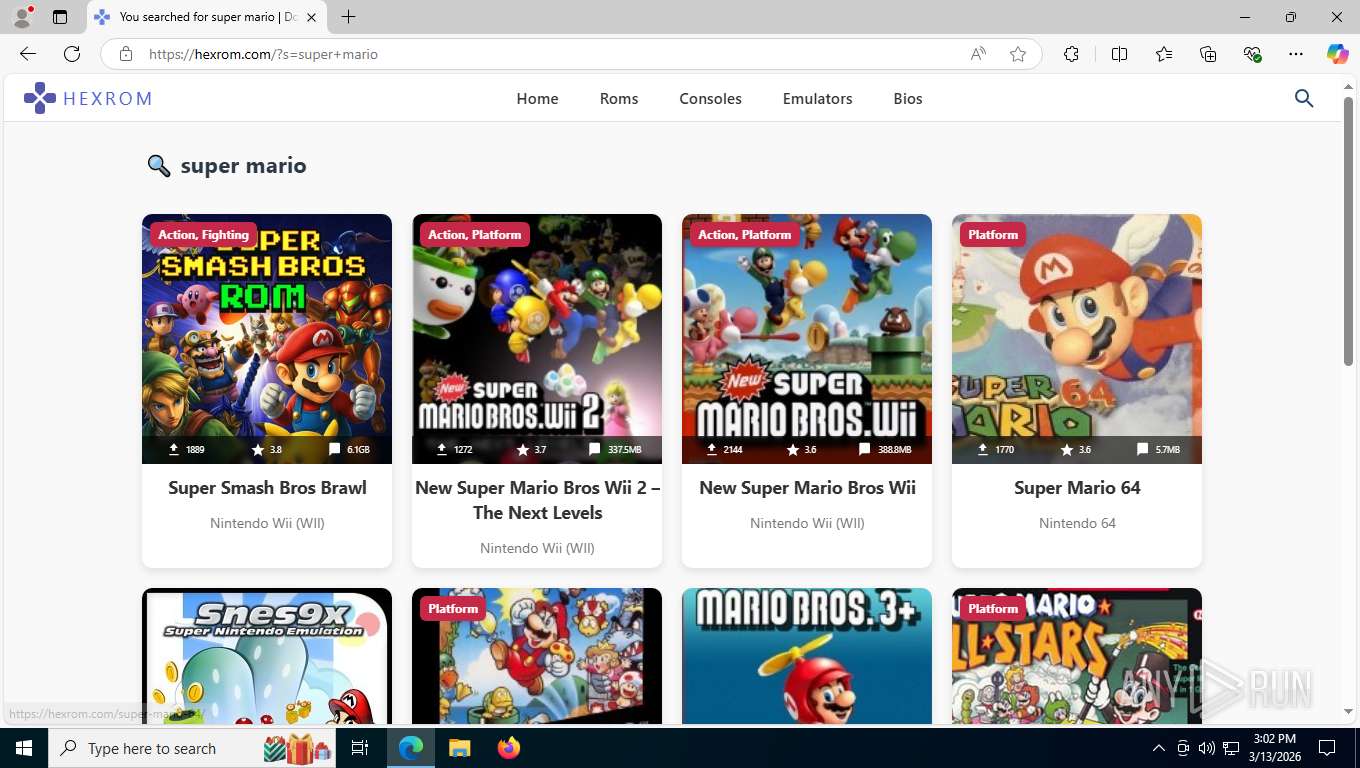Open browser Extensions icon
1360x768 pixels.
pyautogui.click(x=1071, y=54)
